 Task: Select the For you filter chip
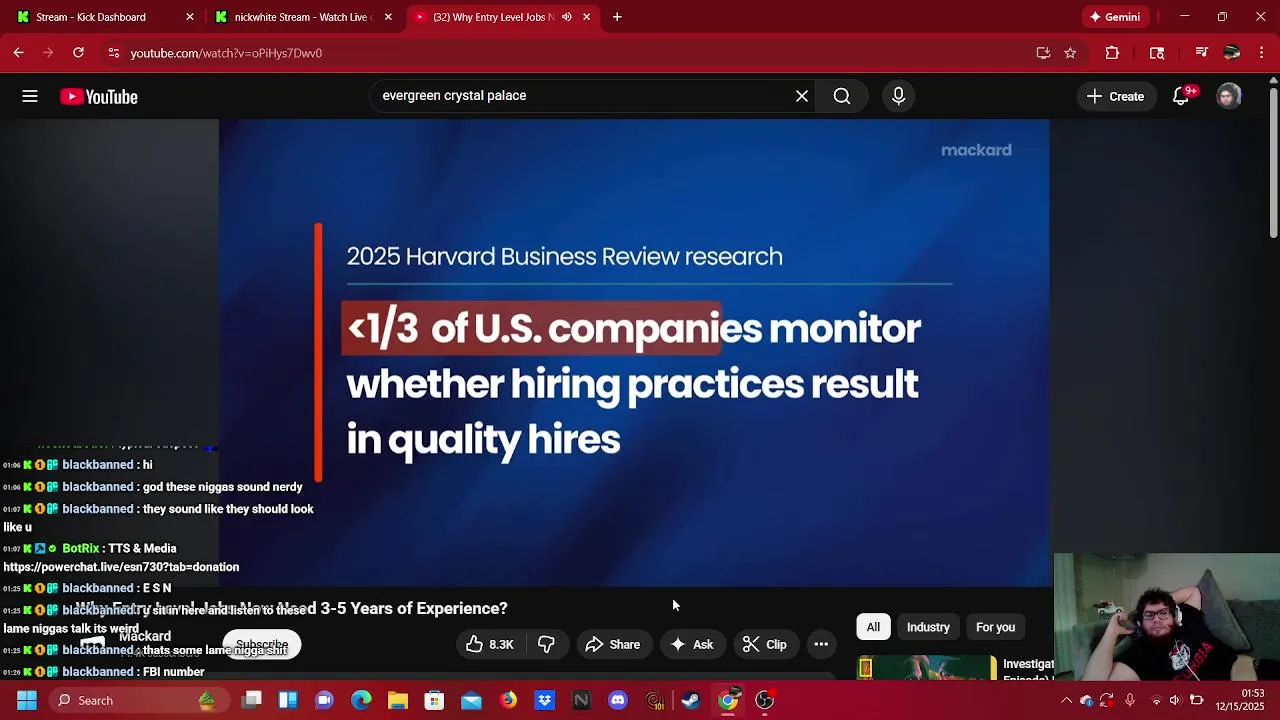pyautogui.click(x=995, y=627)
